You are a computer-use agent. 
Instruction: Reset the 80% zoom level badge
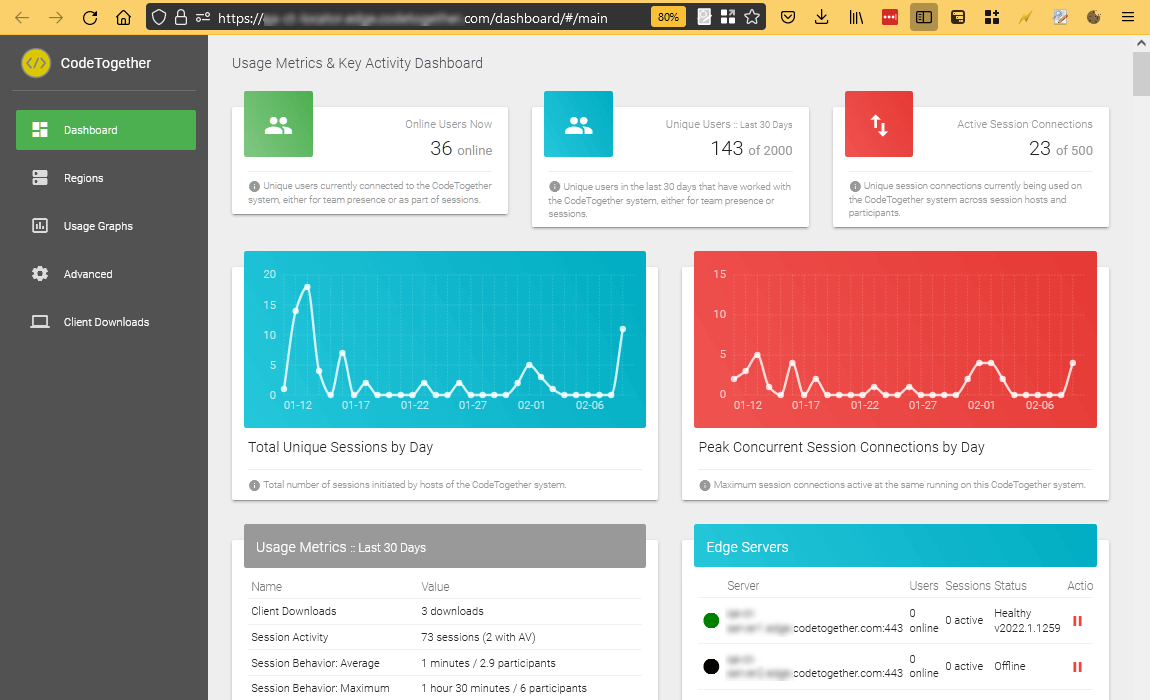pyautogui.click(x=668, y=17)
